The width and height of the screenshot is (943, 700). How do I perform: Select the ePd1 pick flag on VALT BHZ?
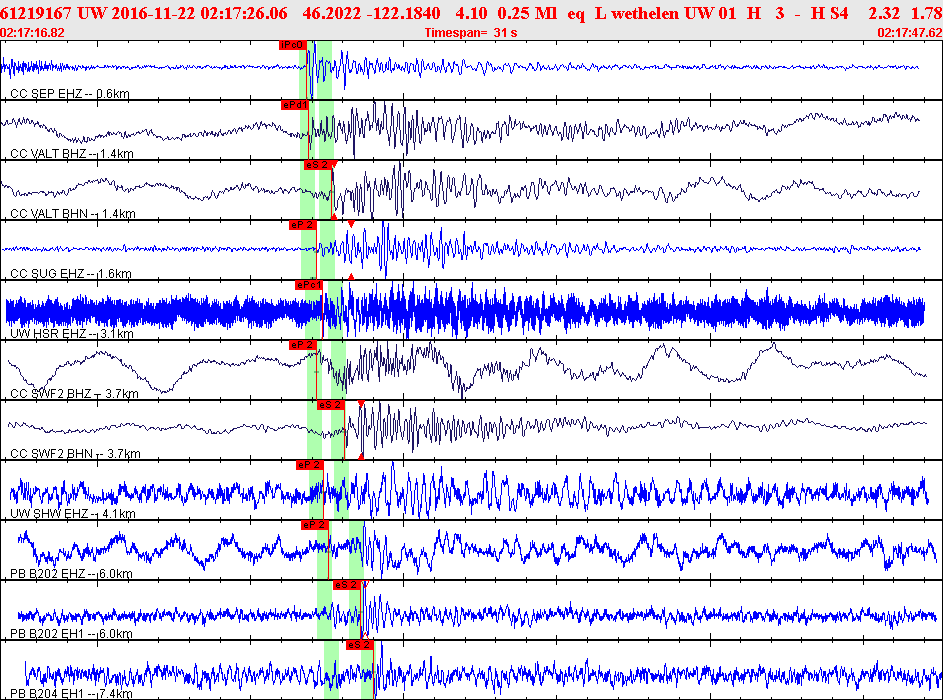(295, 105)
